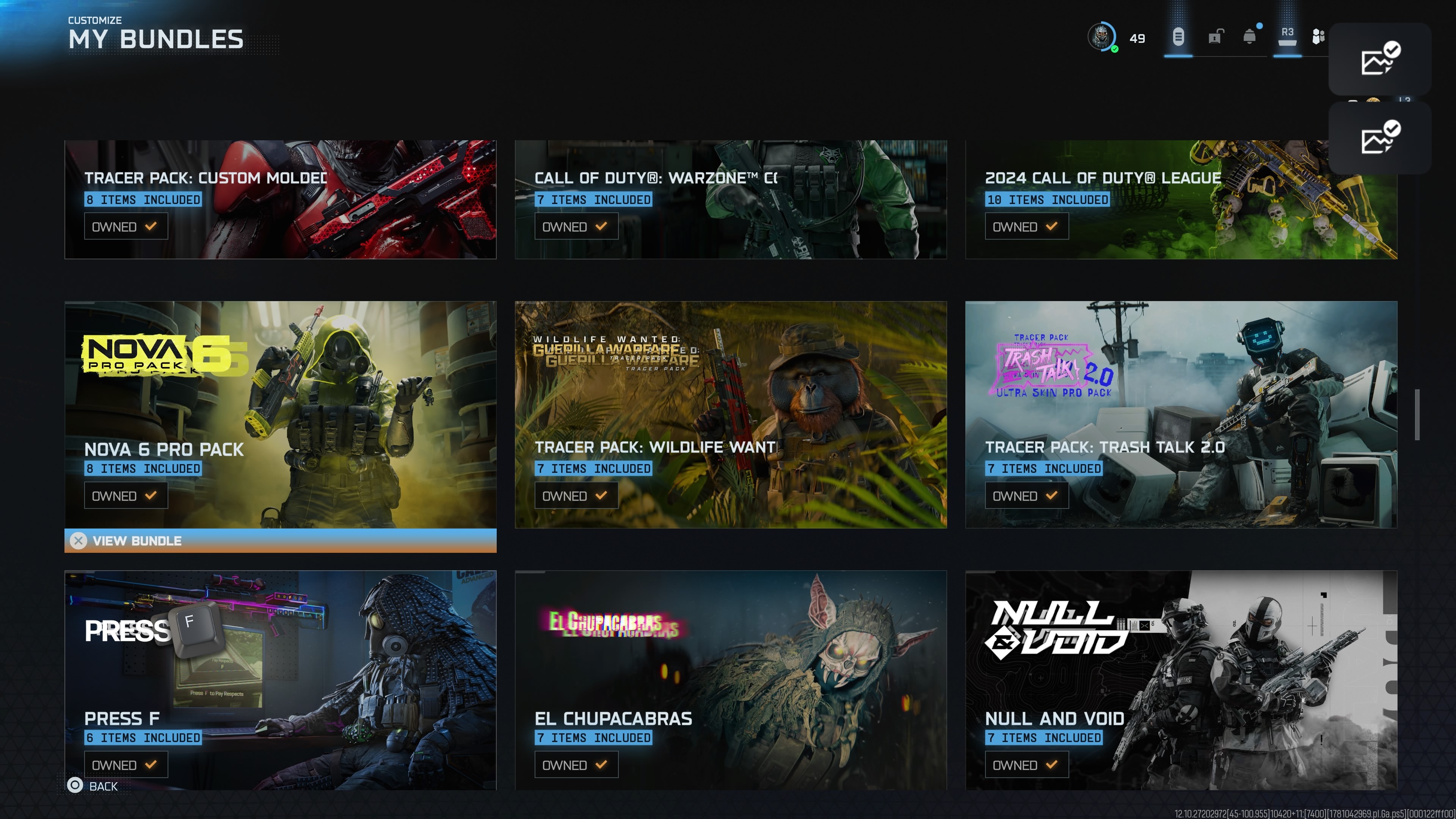Click OWNED badge on Press F bundle
The width and height of the screenshot is (1456, 819).
[126, 765]
